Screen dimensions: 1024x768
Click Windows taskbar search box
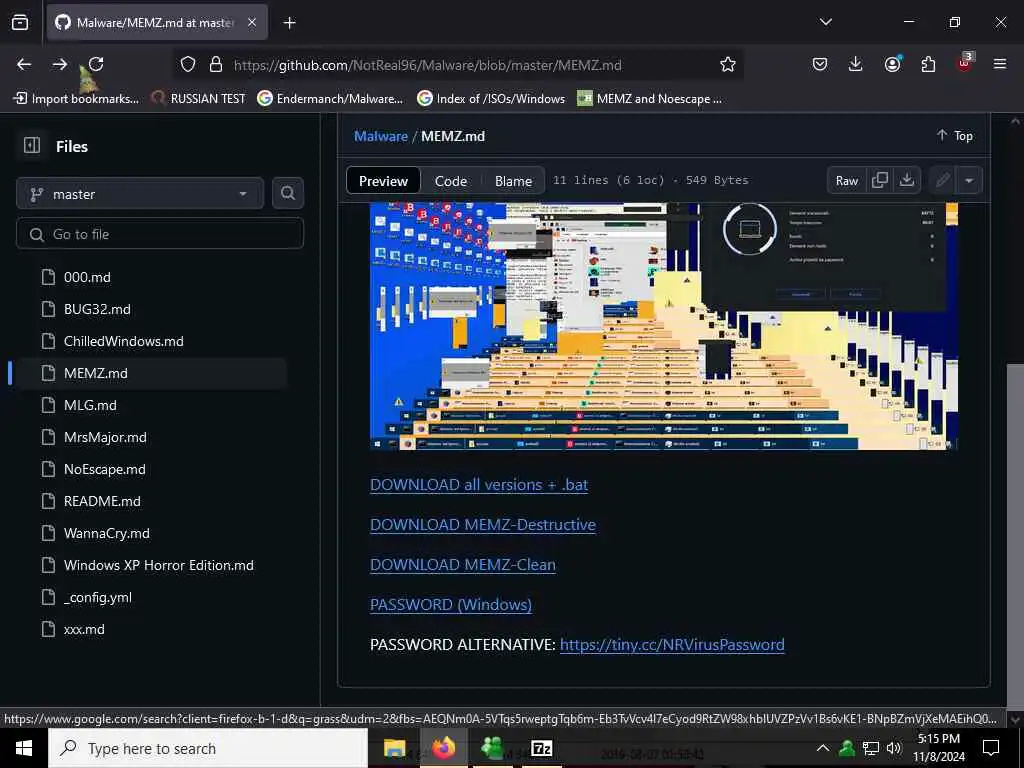pyautogui.click(x=208, y=748)
